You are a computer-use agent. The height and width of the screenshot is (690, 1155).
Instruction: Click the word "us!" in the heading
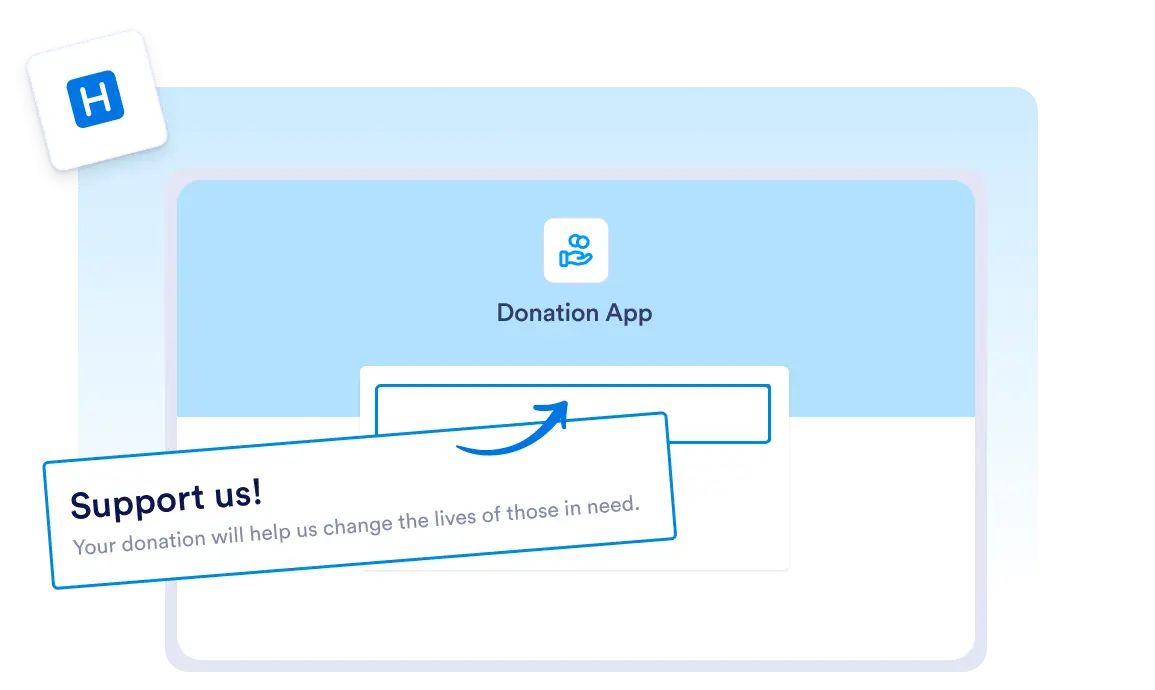pyautogui.click(x=238, y=495)
